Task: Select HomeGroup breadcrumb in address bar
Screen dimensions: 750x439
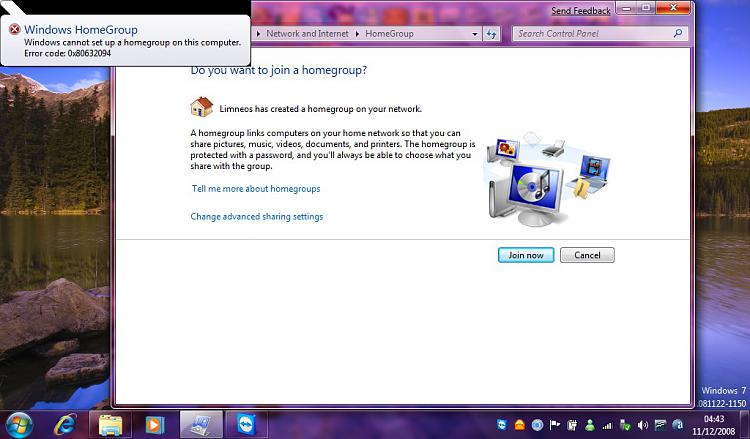Action: click(x=389, y=33)
